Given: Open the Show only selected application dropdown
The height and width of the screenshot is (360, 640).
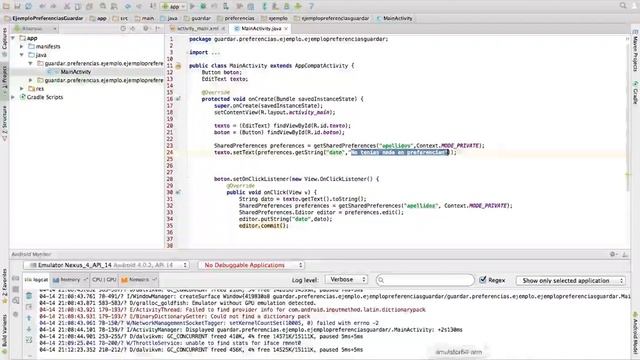Looking at the screenshot, I should click(571, 280).
